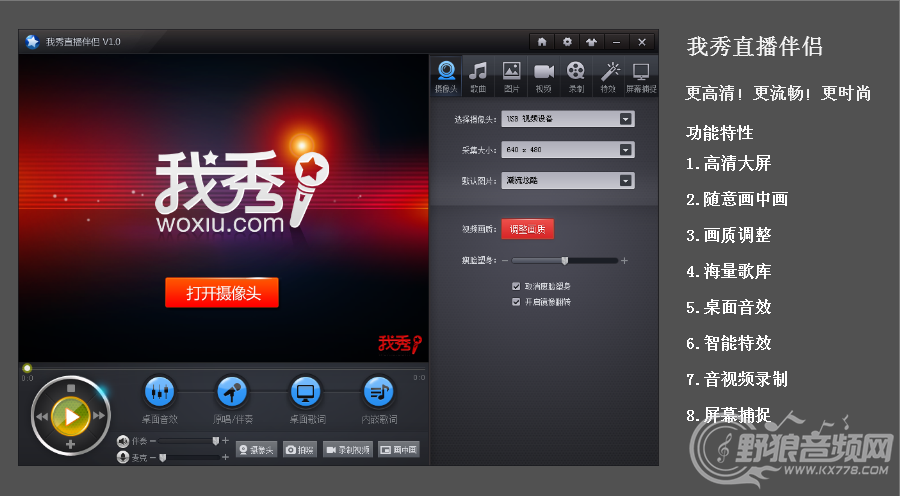
Task: Open the 屏幕捕捉 screen capture tab
Action: (641, 76)
